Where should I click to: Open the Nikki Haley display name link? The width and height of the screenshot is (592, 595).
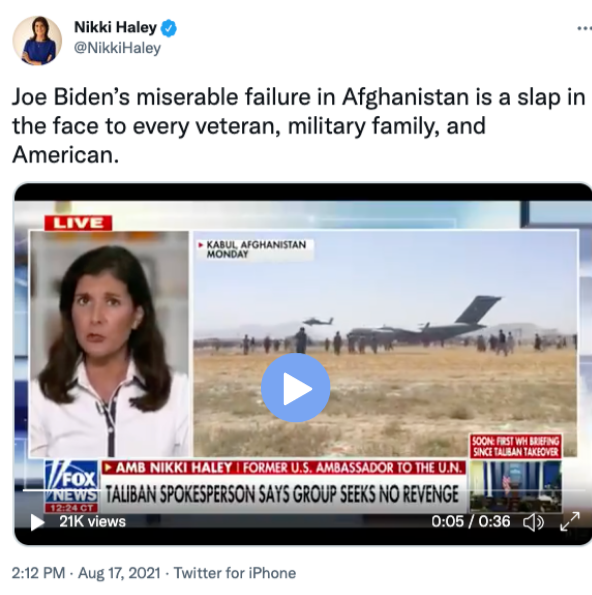(115, 27)
